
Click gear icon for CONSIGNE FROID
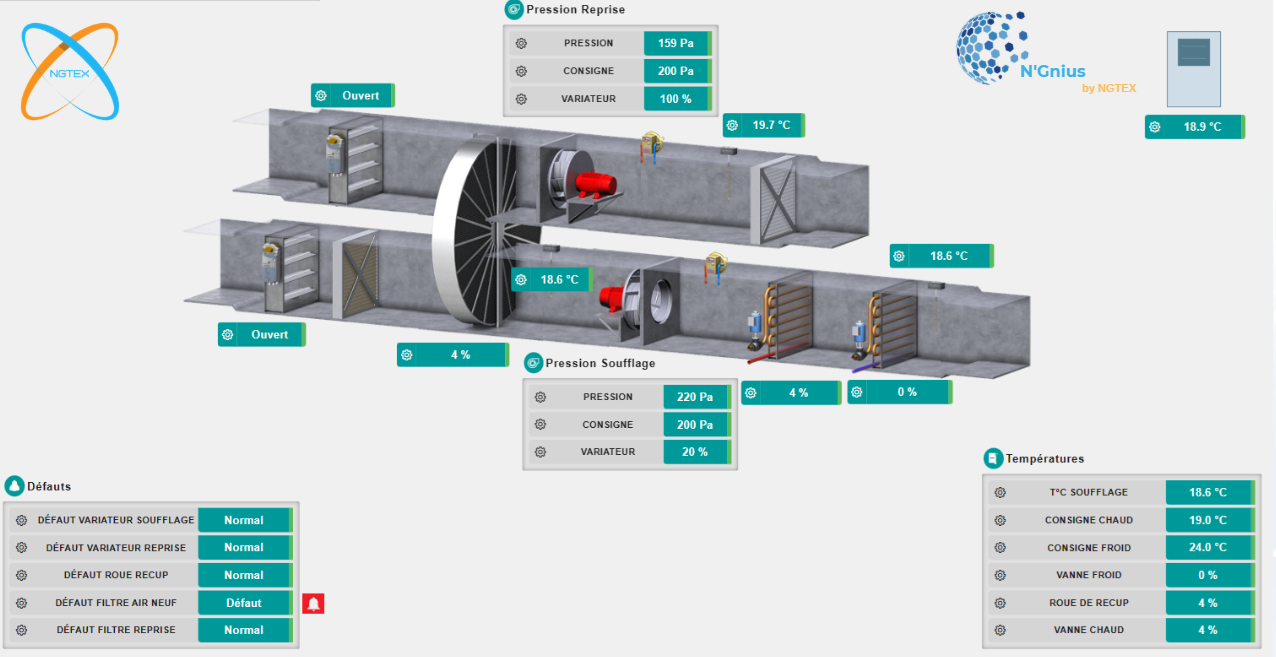[x=1000, y=548]
